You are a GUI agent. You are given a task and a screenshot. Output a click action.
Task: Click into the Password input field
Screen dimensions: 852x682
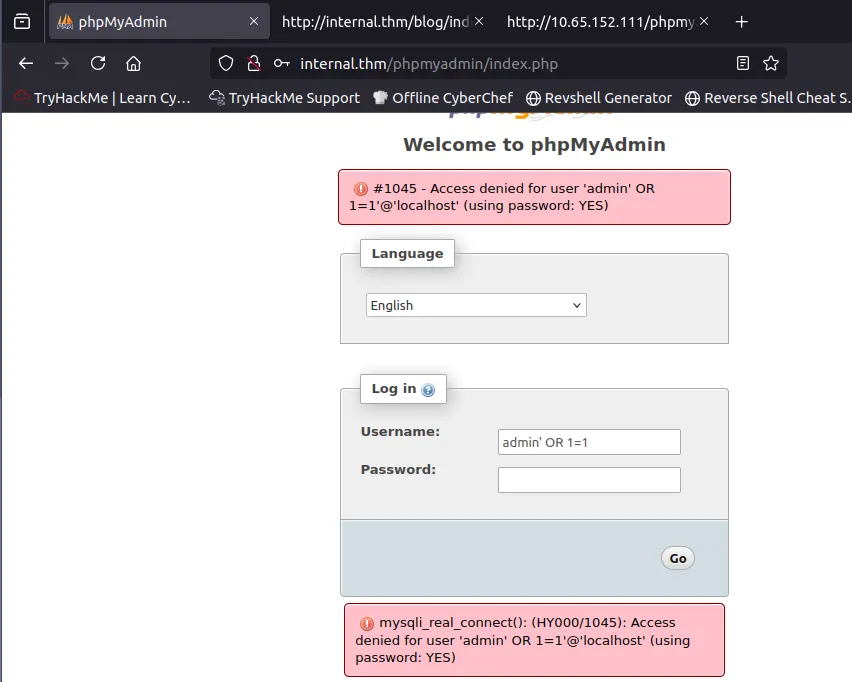pos(589,480)
